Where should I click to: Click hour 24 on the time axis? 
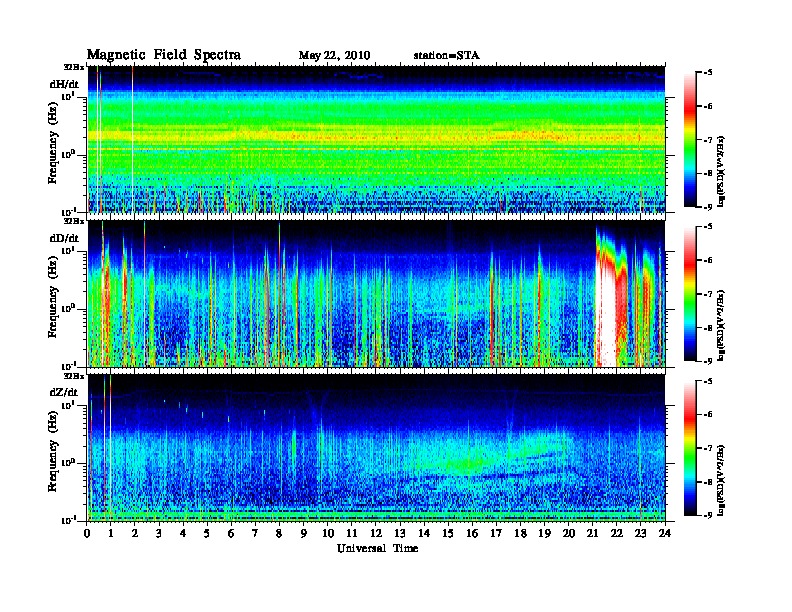(x=665, y=533)
